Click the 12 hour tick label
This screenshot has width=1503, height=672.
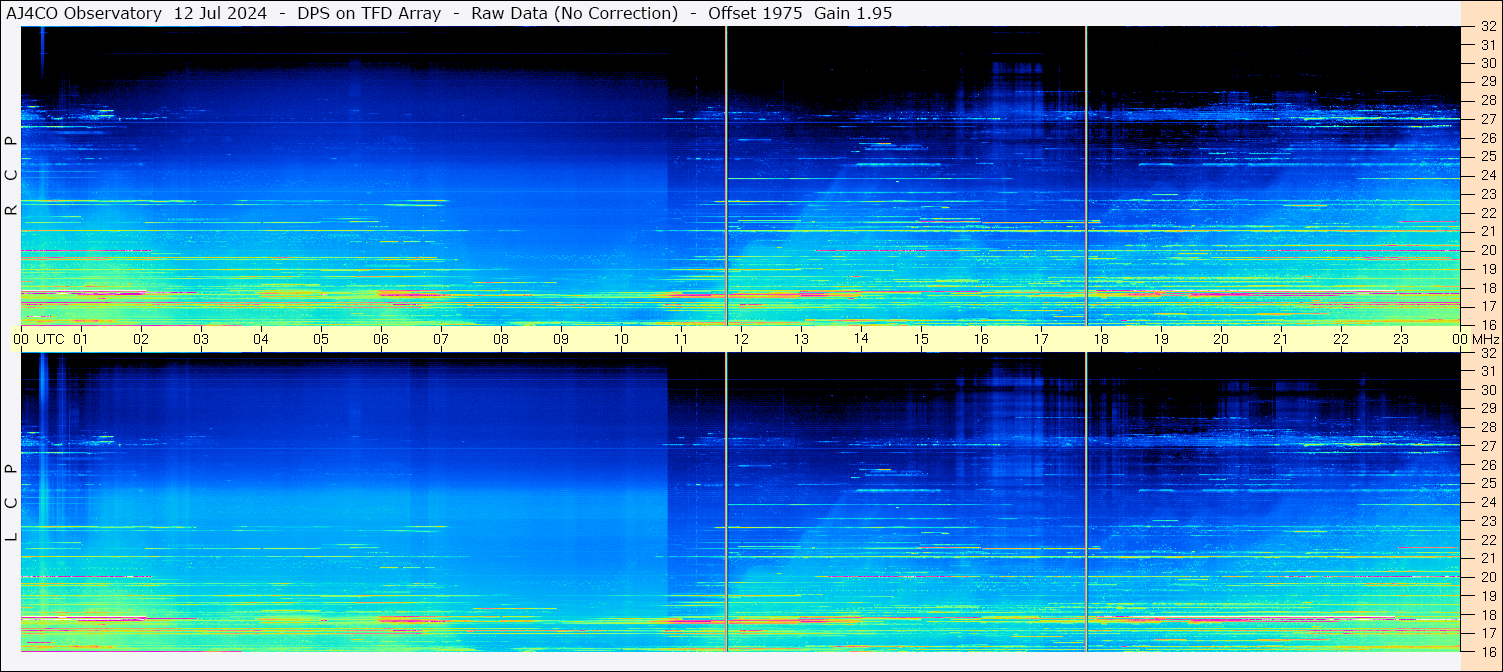click(x=741, y=339)
